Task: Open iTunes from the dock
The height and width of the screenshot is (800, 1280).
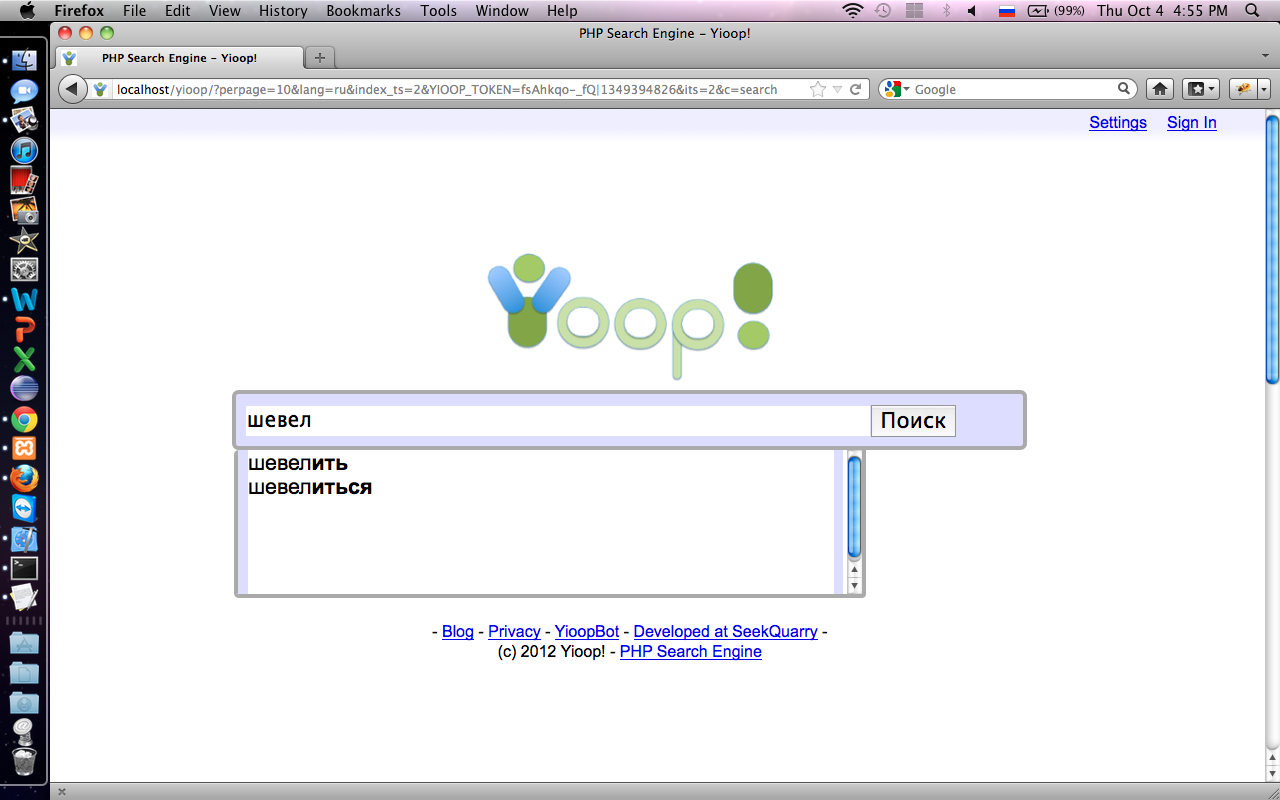Action: [x=24, y=151]
